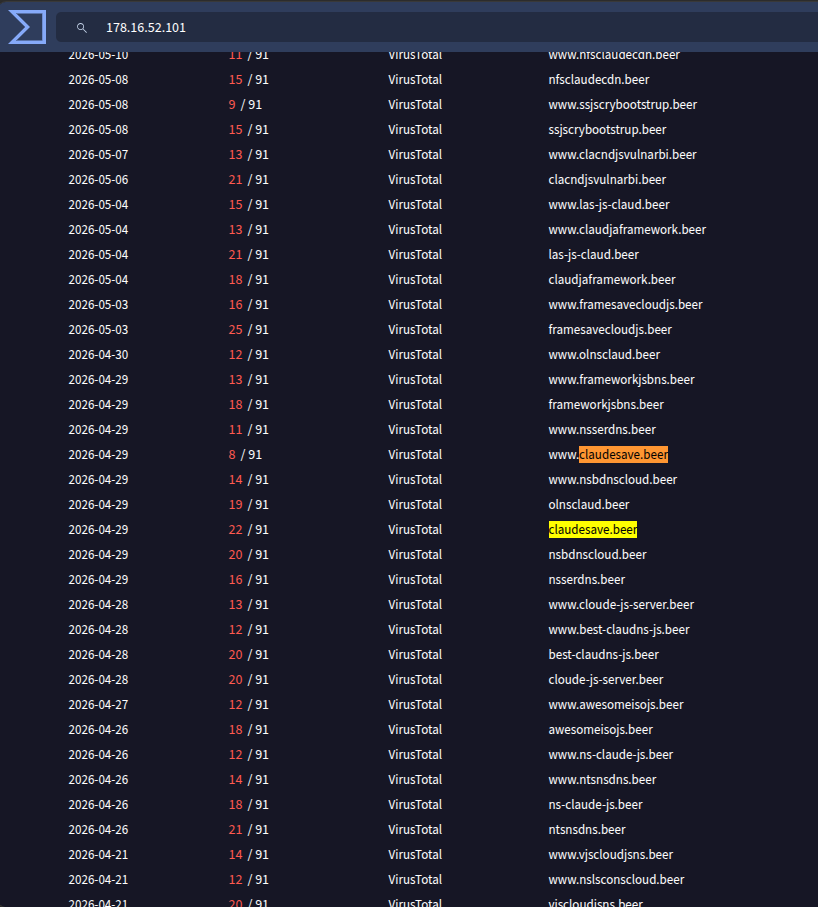818x907 pixels.
Task: Click VirusTotal source in nfsclaudecdn.beer row
Action: [415, 79]
